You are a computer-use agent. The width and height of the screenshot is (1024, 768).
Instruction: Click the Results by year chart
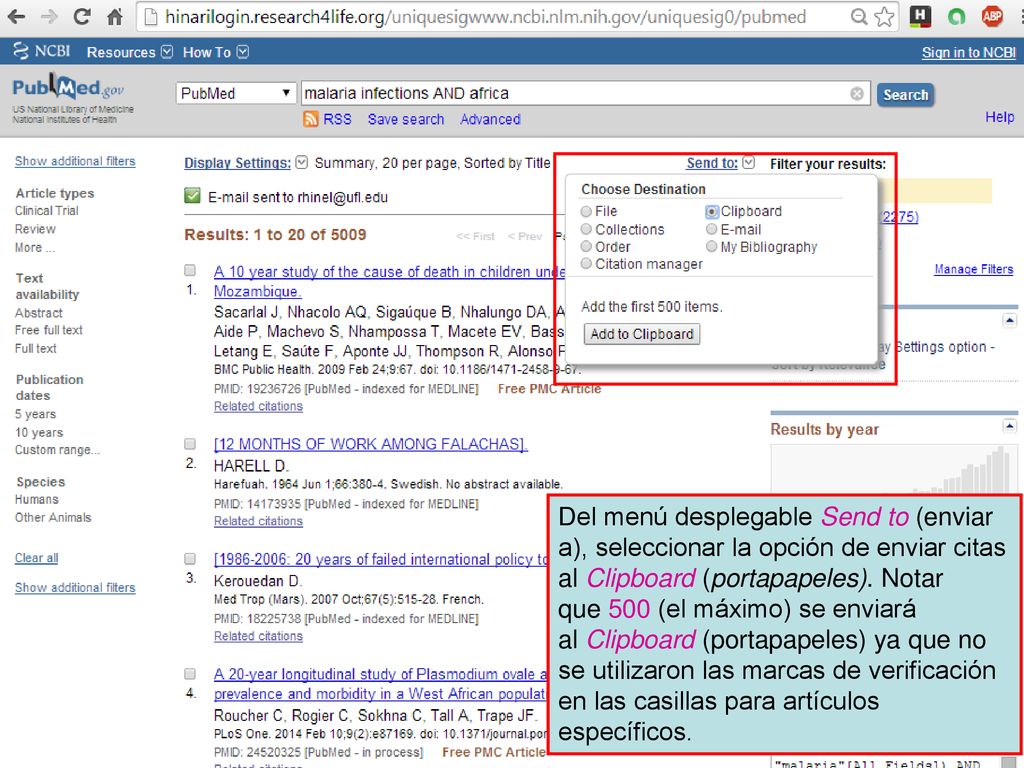[895, 468]
